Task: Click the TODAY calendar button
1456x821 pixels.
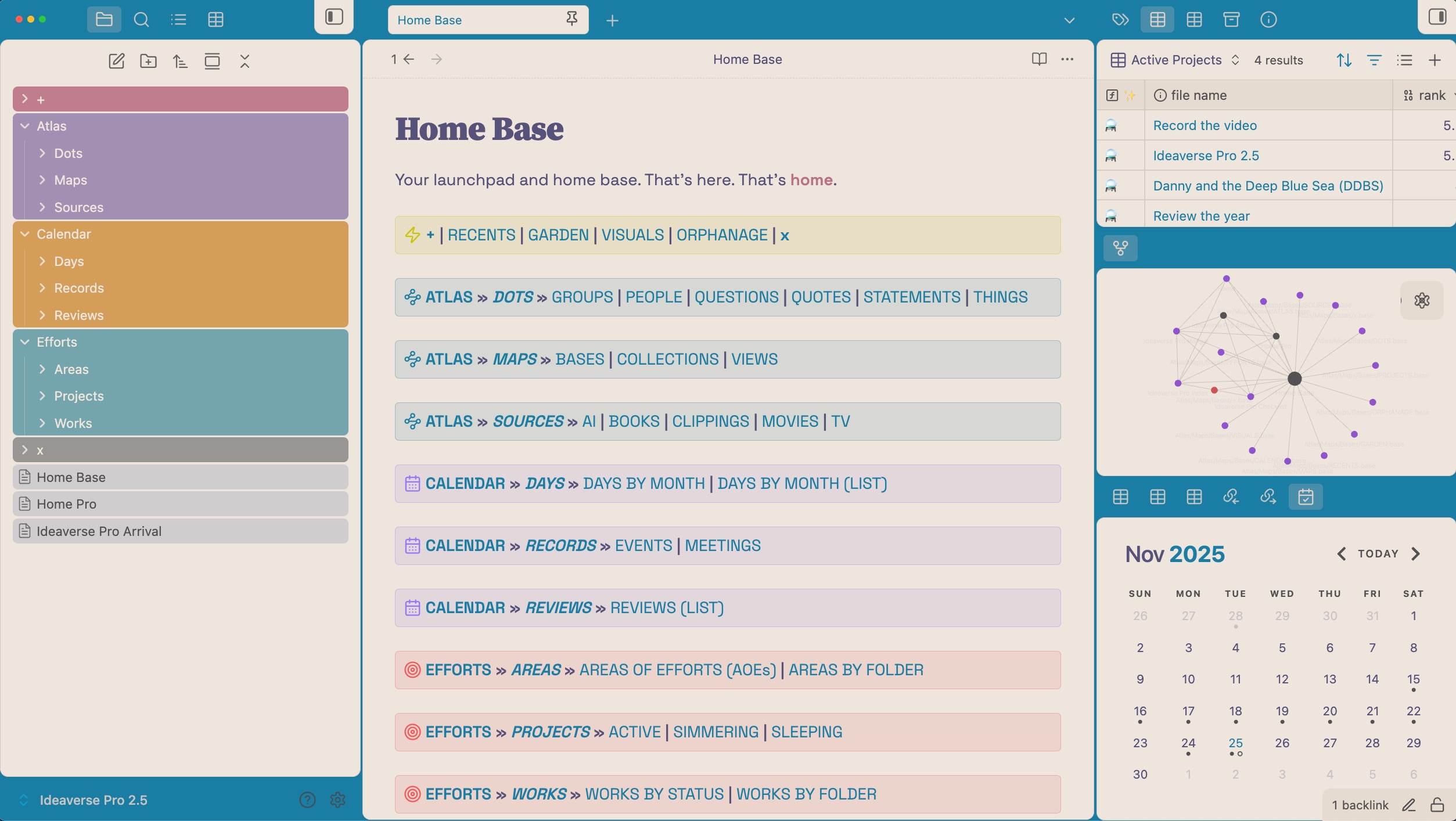Action: coord(1378,554)
